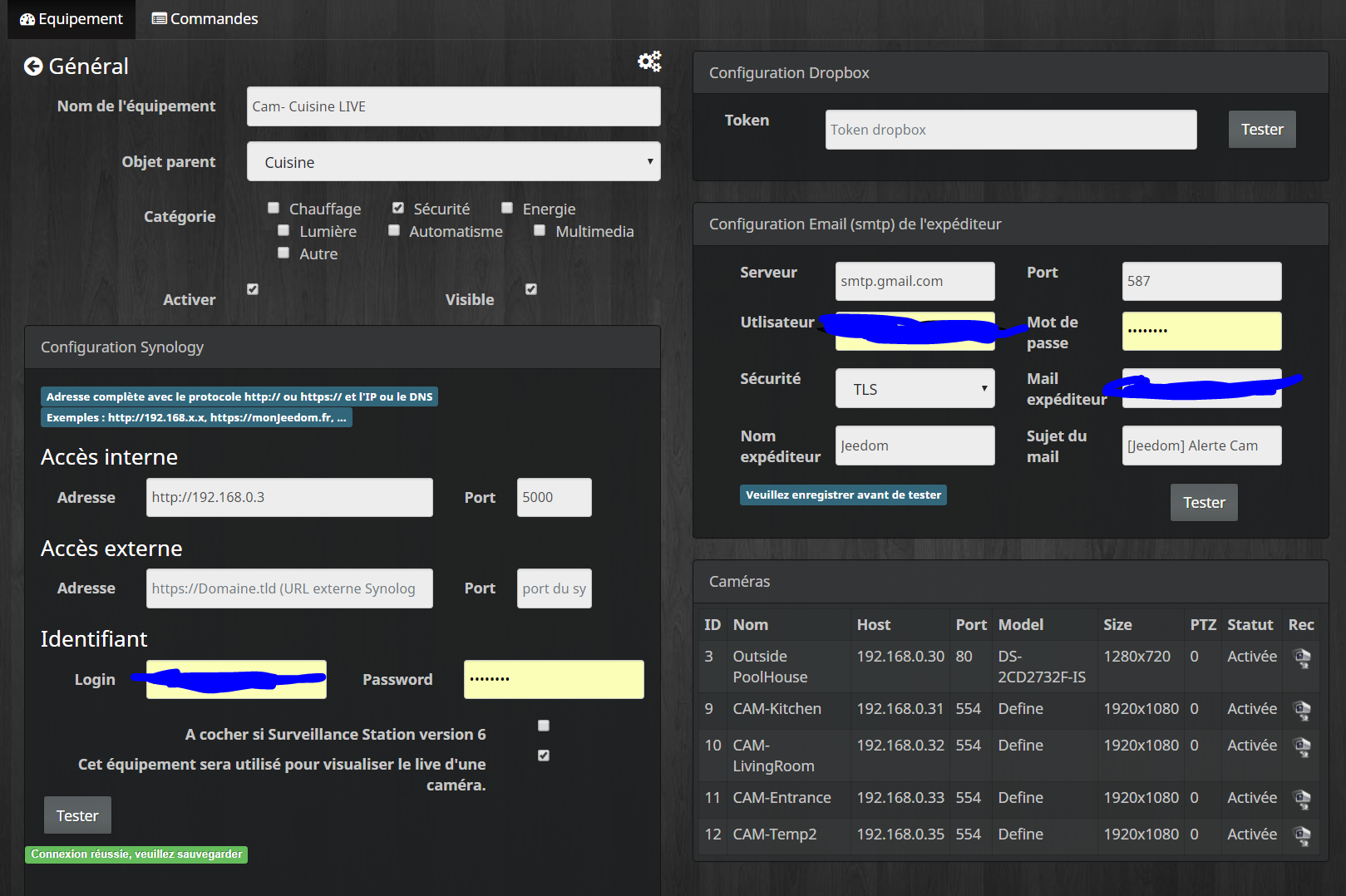Click host 192.168.0.35 cell
The height and width of the screenshot is (896, 1346).
(x=900, y=834)
